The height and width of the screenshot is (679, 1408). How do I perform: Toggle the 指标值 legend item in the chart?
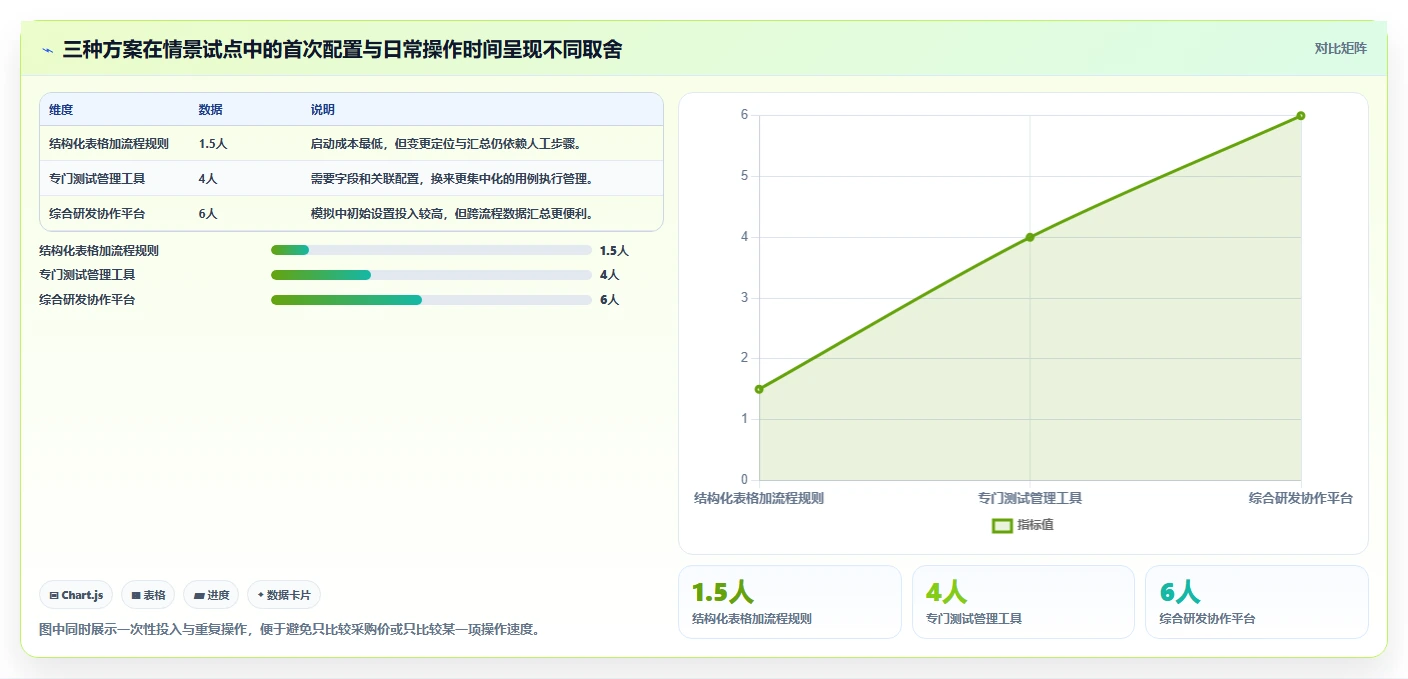(1022, 525)
